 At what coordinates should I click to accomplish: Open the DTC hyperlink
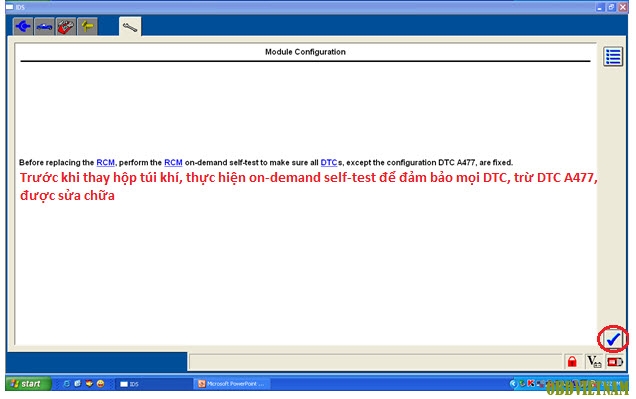click(x=329, y=163)
